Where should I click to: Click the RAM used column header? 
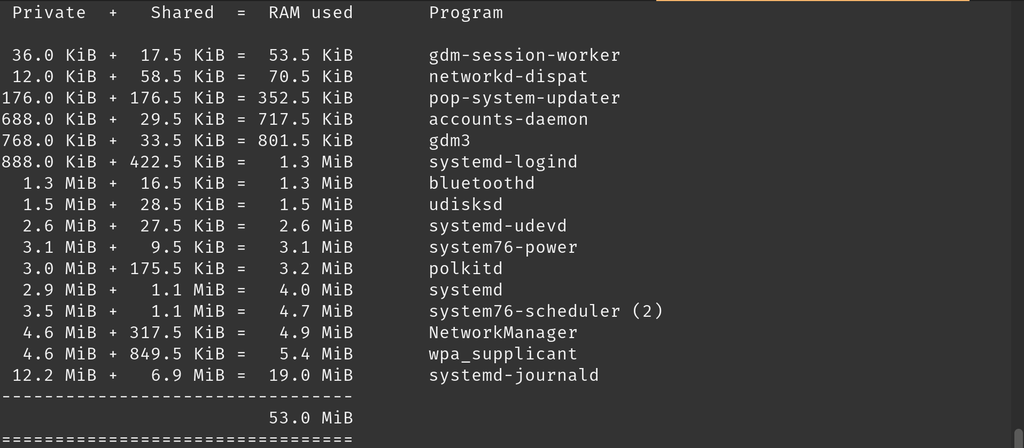[311, 13]
